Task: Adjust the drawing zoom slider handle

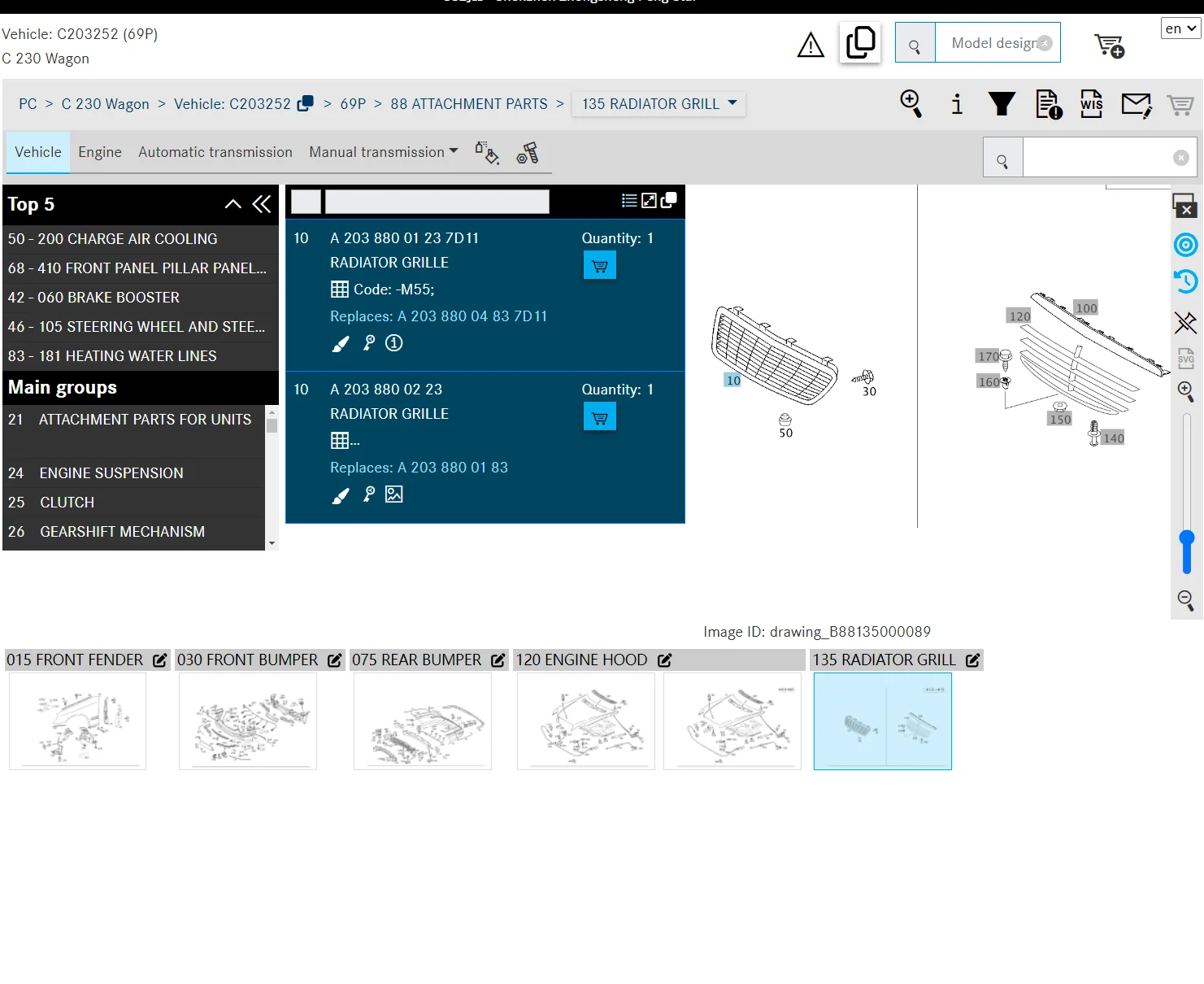Action: click(x=1187, y=538)
